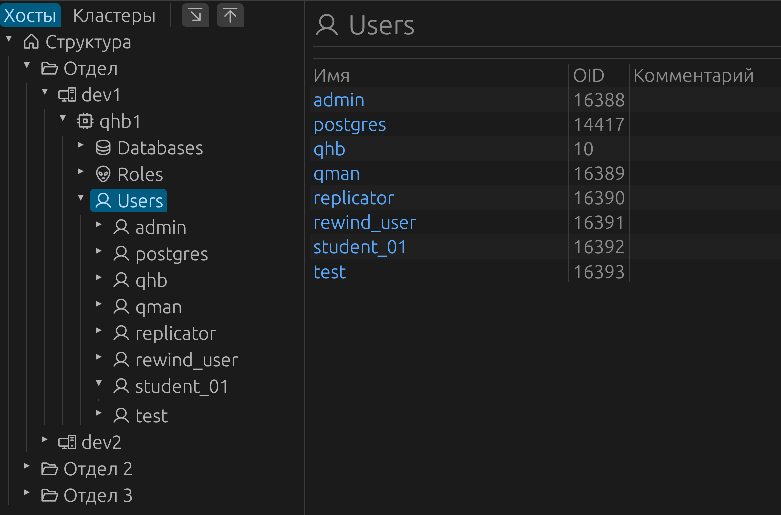Click the collapse-to-top arrow icon in toolbar
This screenshot has width=781, height=515.
click(230, 15)
